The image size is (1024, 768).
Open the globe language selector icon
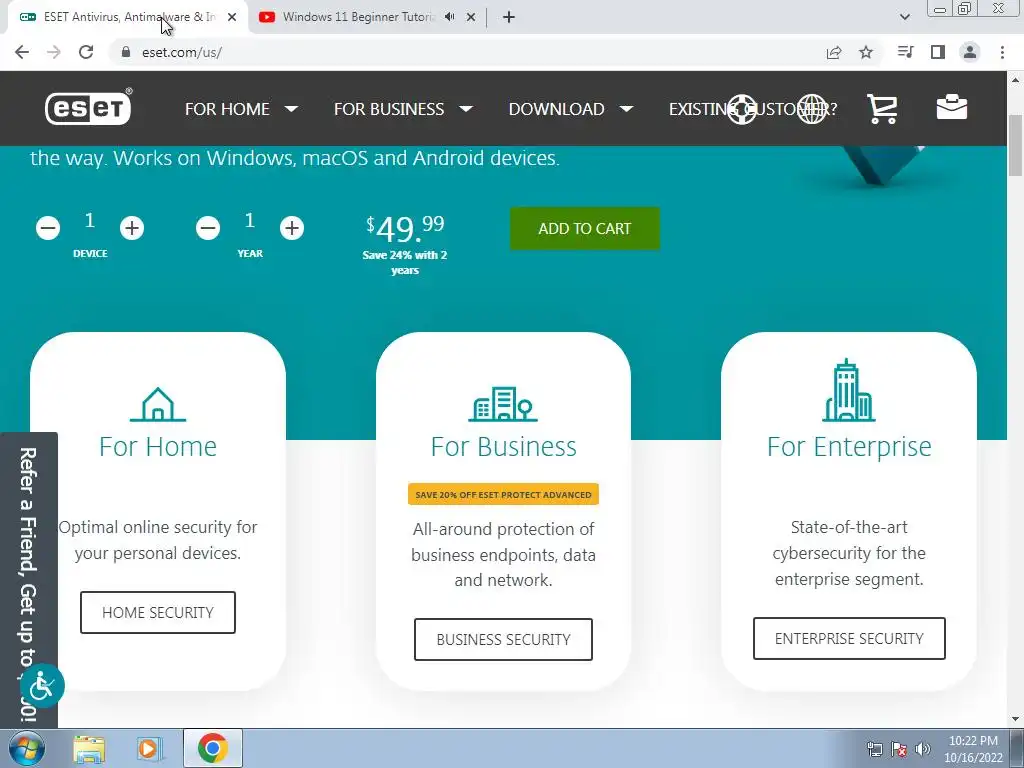[x=812, y=109]
